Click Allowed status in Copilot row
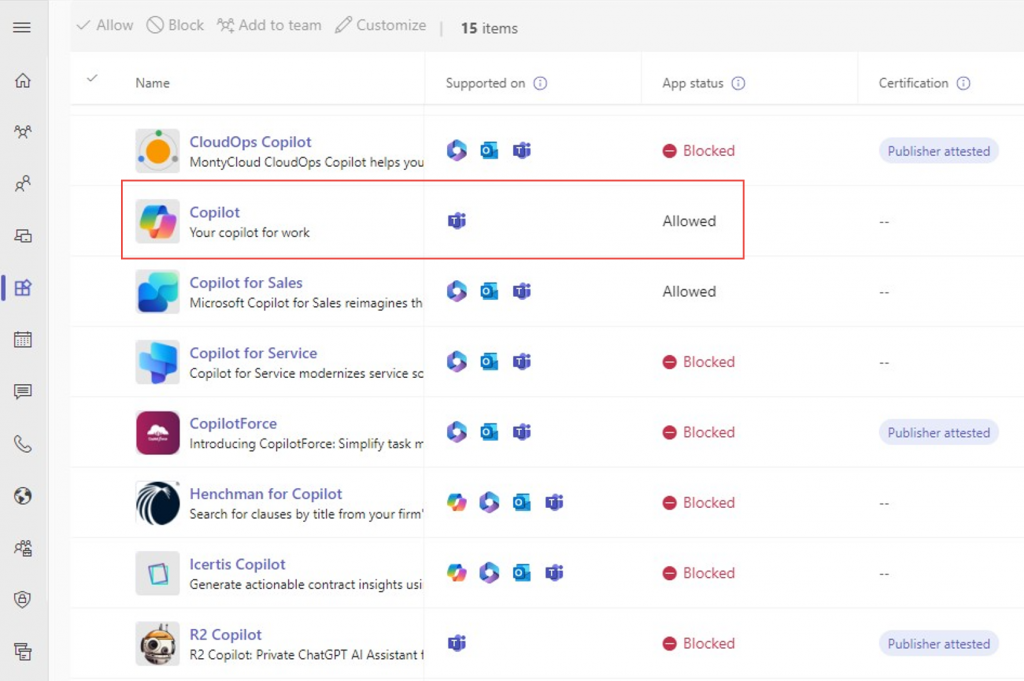The width and height of the screenshot is (1024, 681). [689, 221]
